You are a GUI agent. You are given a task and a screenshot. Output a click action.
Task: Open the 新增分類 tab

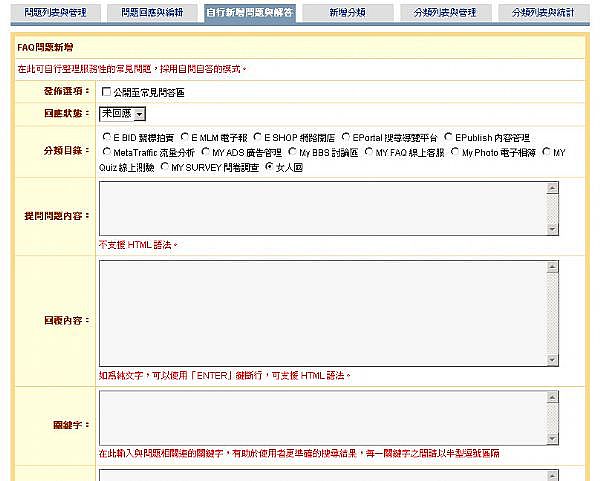347,13
